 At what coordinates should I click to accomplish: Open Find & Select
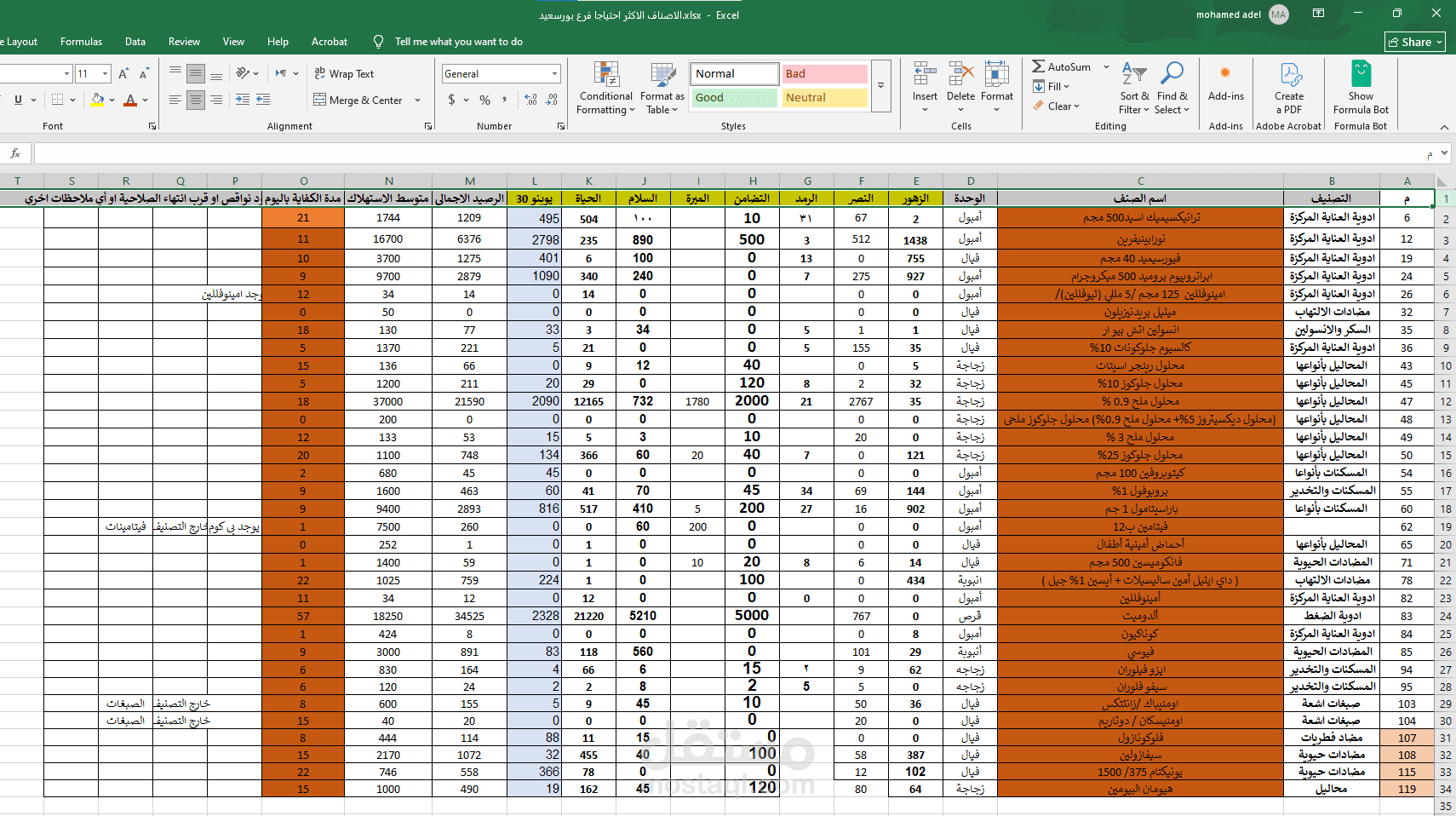1172,88
